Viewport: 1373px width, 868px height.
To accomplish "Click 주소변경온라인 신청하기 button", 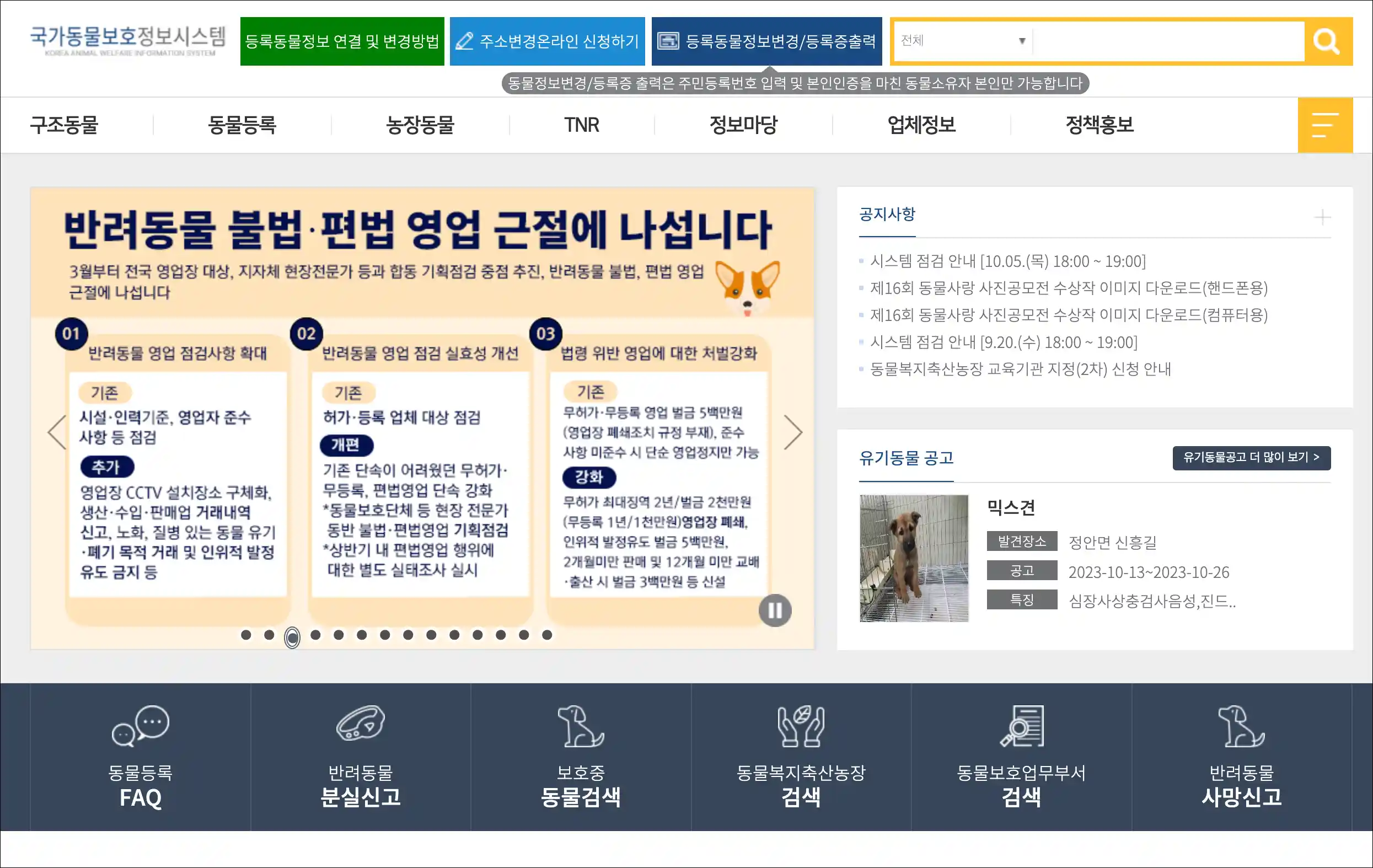I will pos(547,41).
